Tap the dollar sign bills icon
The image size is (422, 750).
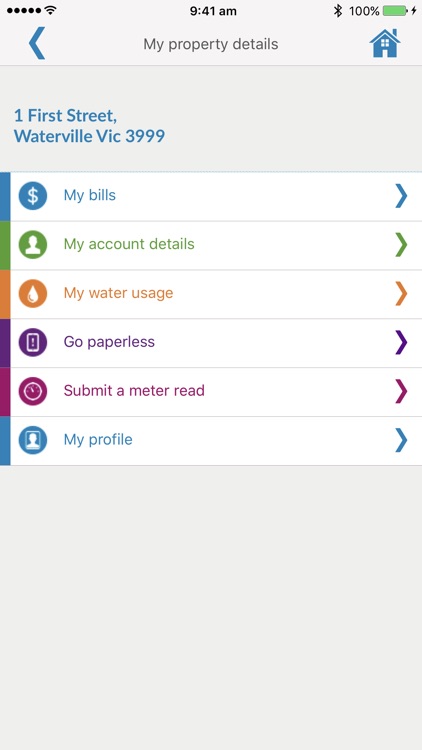click(33, 196)
